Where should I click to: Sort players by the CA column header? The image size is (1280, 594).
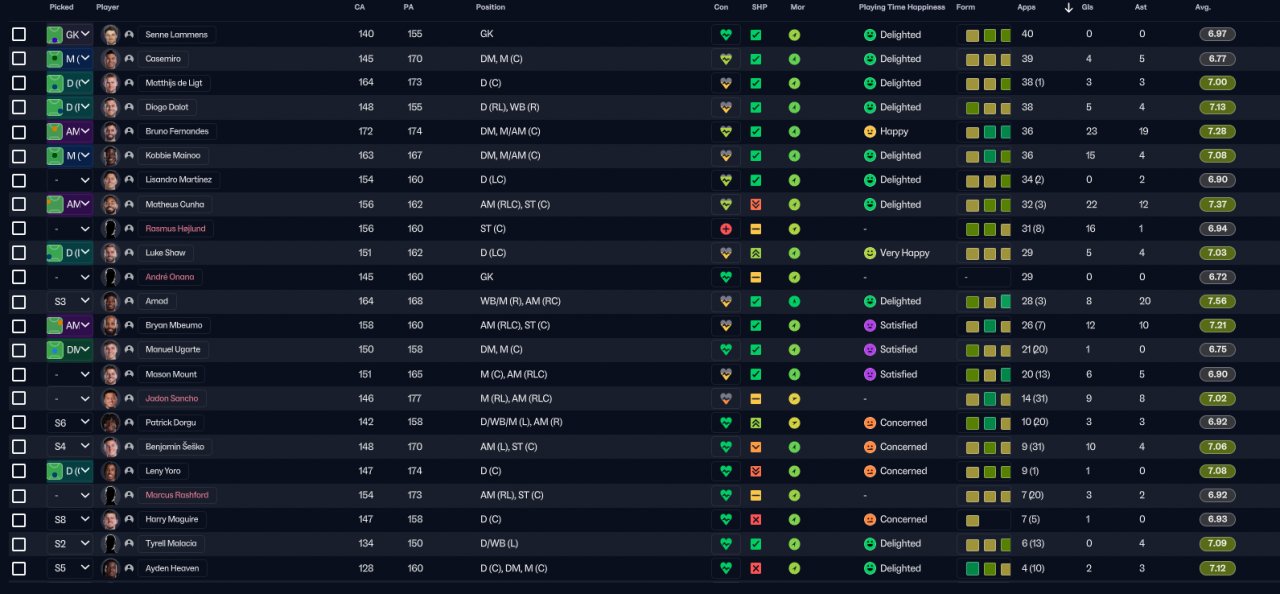[x=359, y=7]
